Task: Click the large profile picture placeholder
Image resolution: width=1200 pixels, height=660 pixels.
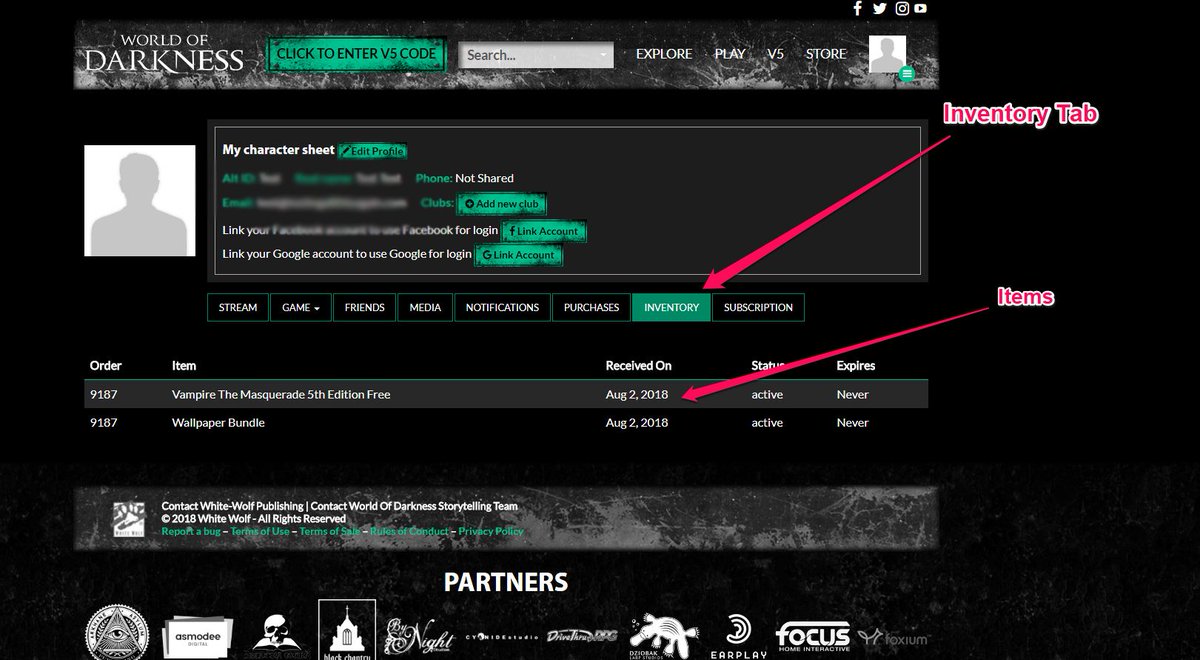Action: tap(140, 200)
